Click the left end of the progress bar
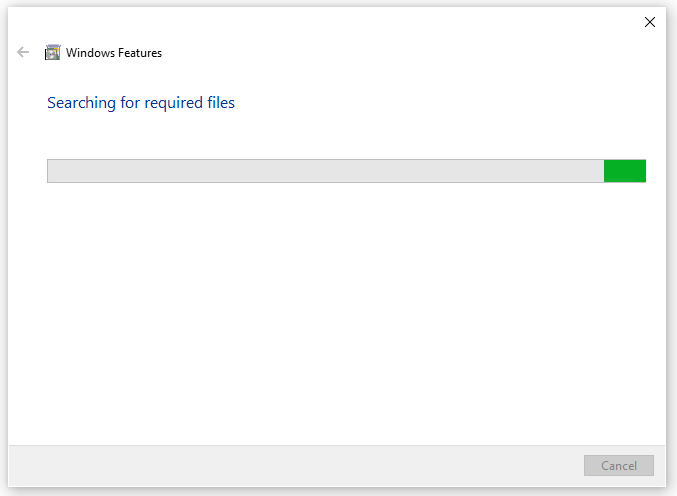This screenshot has width=677, height=496. (x=52, y=171)
